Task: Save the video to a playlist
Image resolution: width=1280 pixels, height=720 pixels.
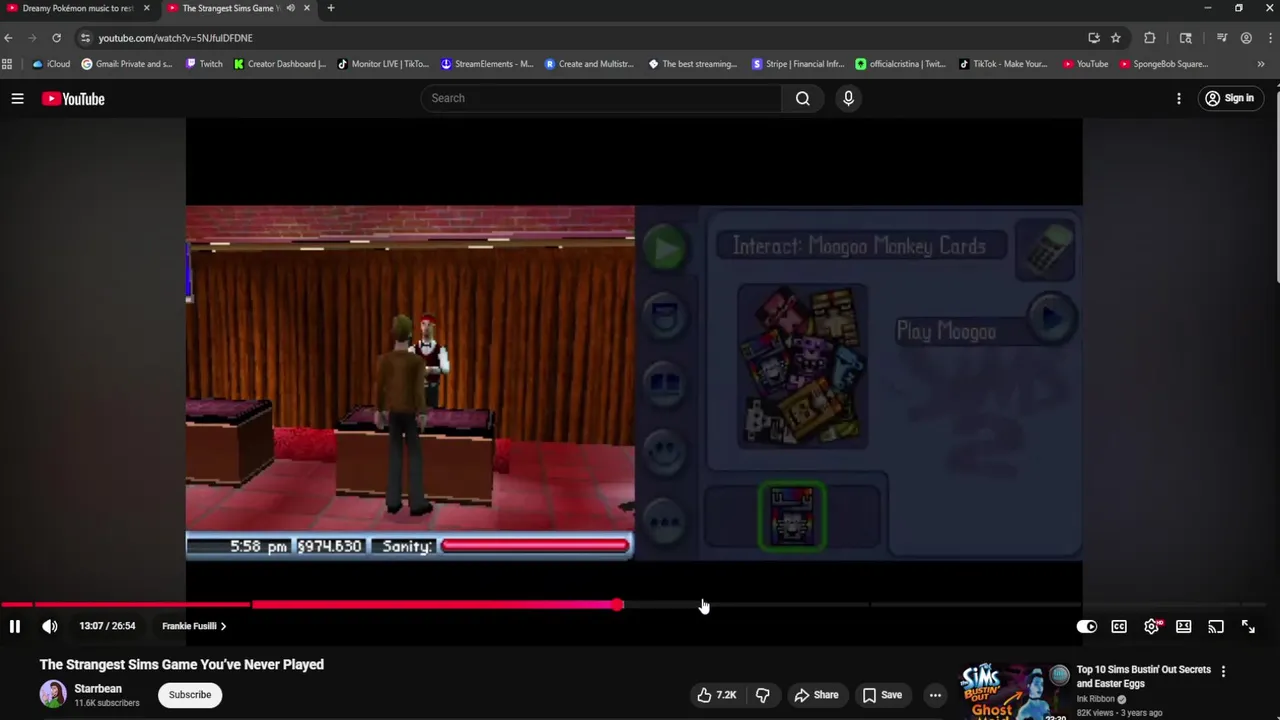Action: coord(882,695)
